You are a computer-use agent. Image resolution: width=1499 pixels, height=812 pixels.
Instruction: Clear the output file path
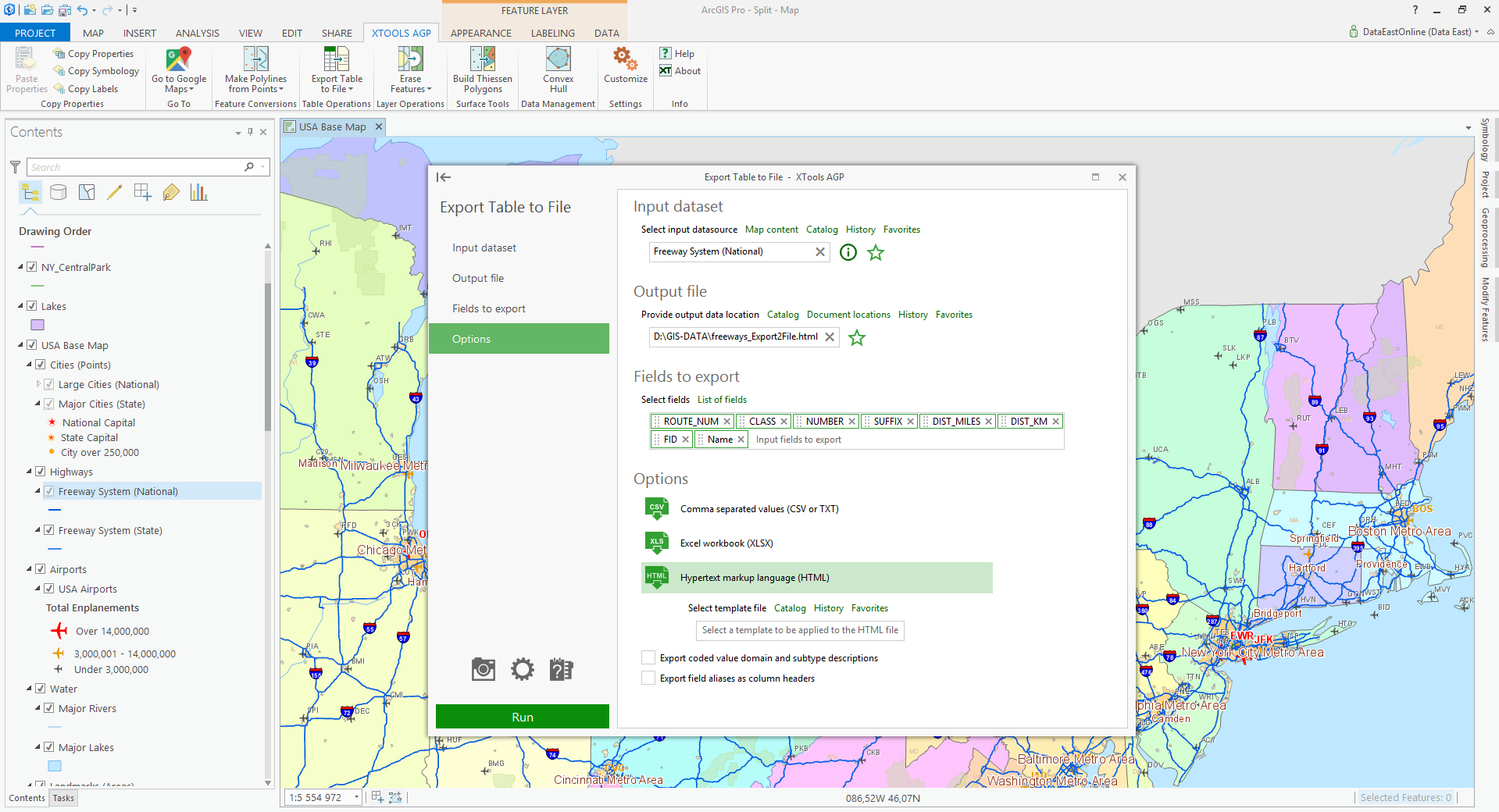[830, 337]
